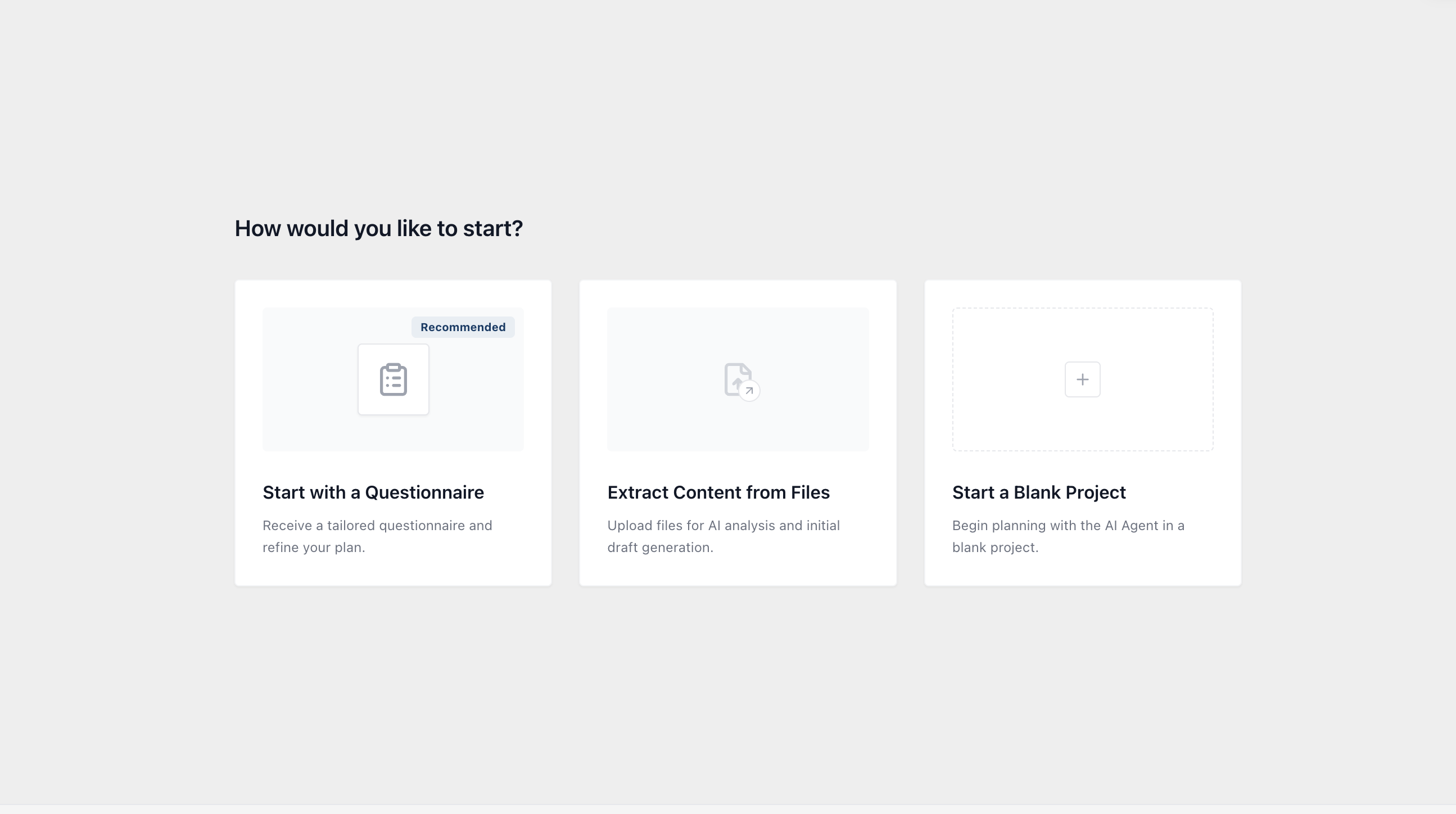Click the dashed placeholder box with plus symbol
Image resolution: width=1456 pixels, height=814 pixels.
[x=1082, y=379]
